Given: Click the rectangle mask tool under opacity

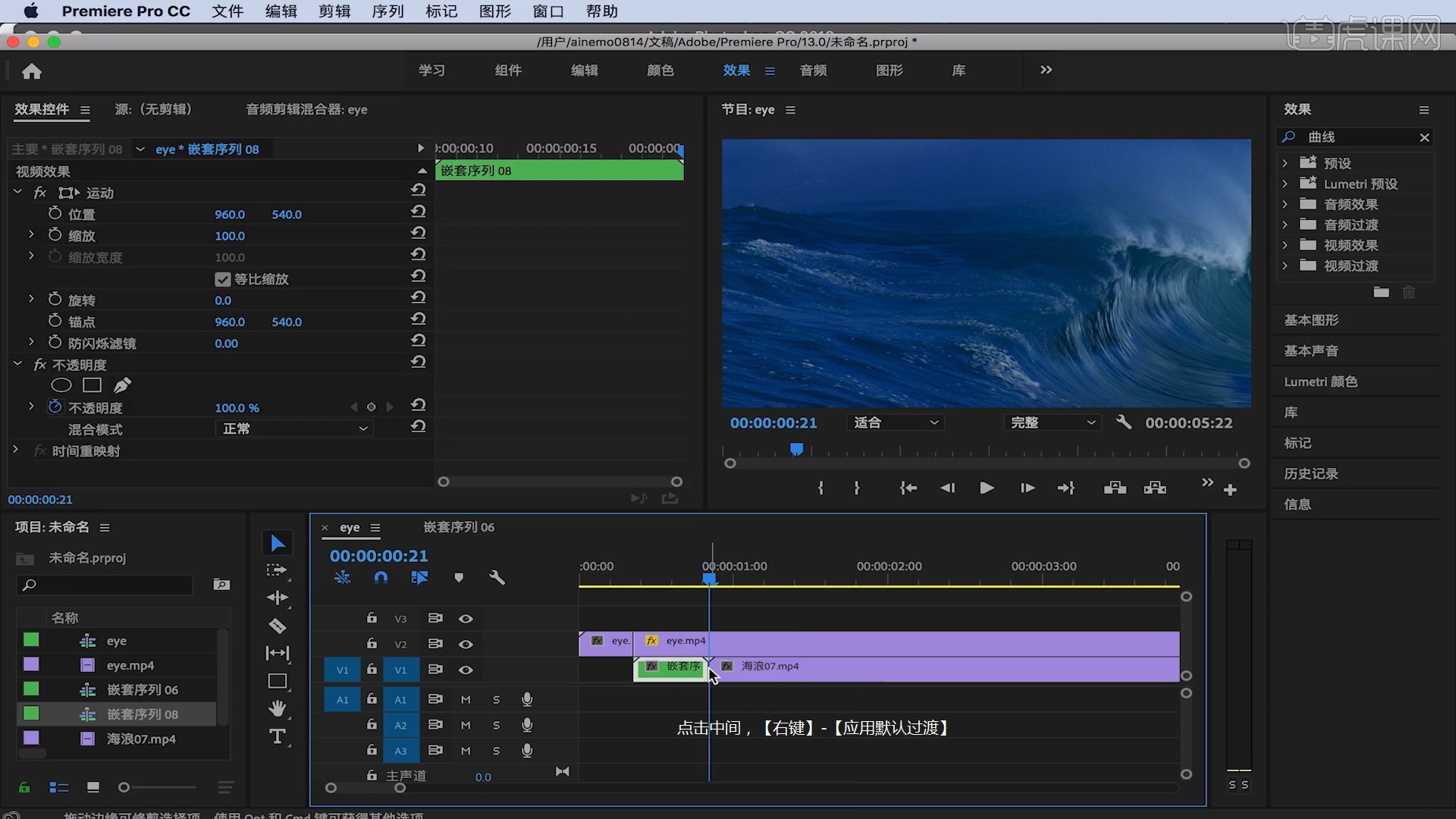Looking at the screenshot, I should tap(93, 385).
